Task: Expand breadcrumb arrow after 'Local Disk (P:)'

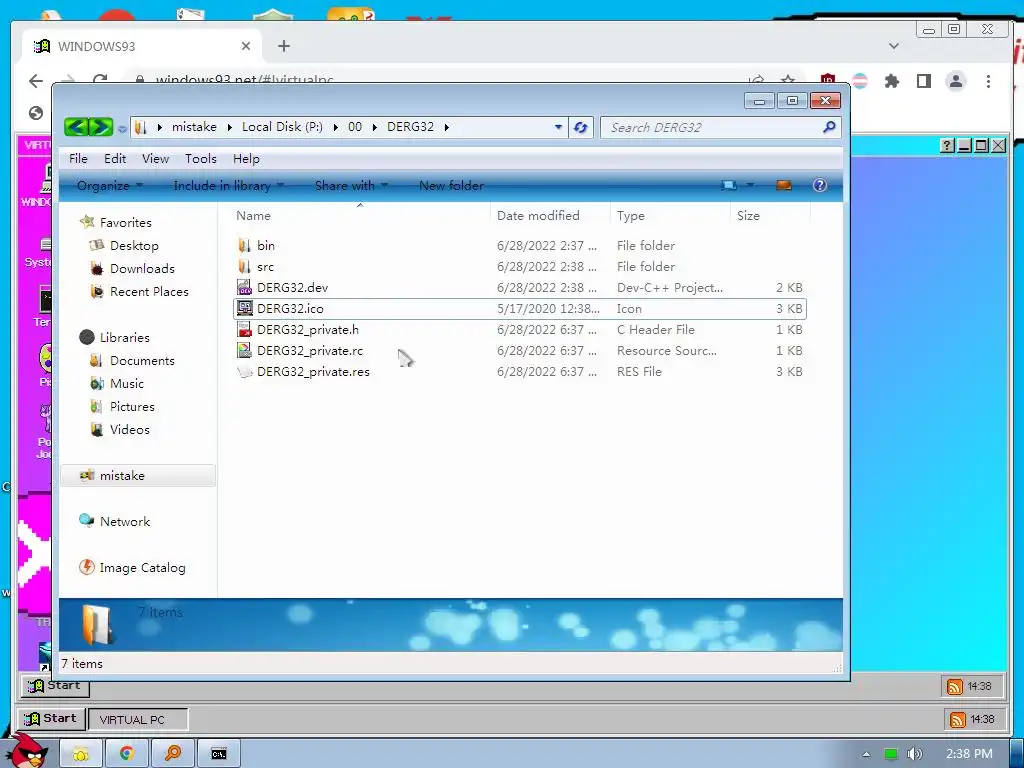Action: (x=336, y=127)
